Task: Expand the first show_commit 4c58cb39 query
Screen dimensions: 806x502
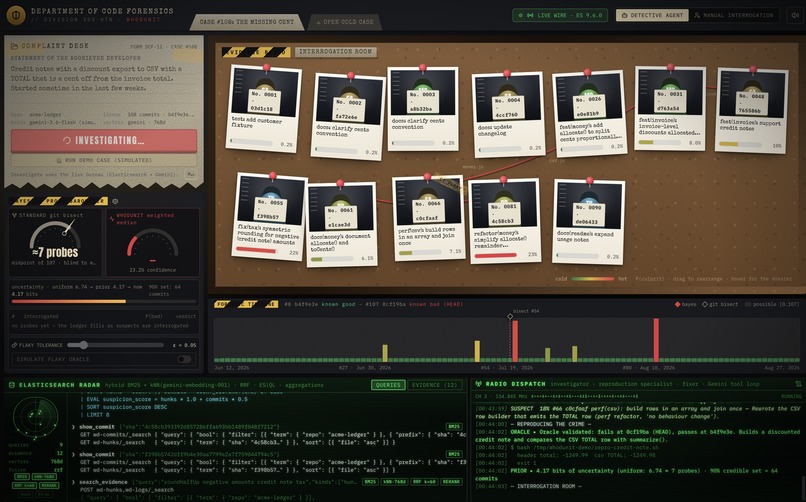Action: pyautogui.click(x=267, y=427)
